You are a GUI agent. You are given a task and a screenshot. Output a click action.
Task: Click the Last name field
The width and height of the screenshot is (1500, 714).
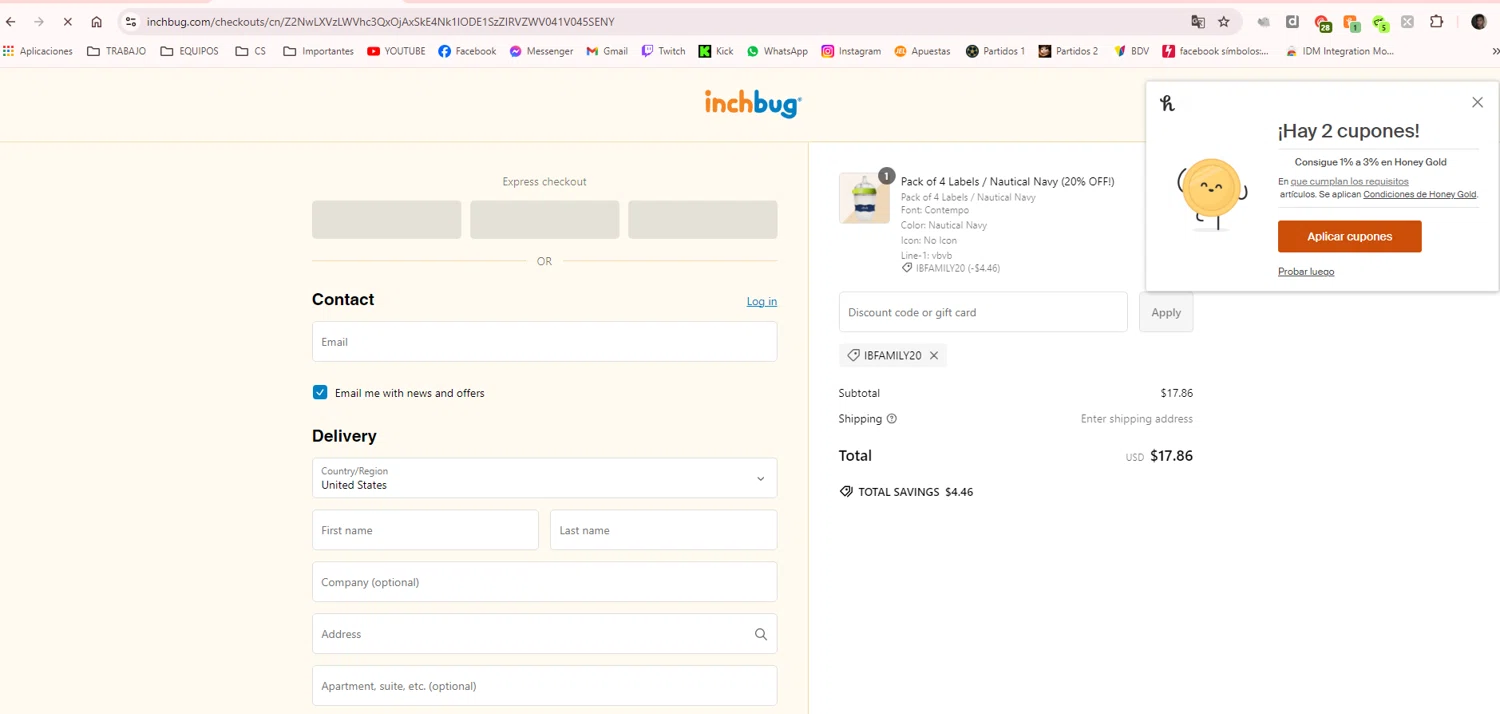point(663,530)
